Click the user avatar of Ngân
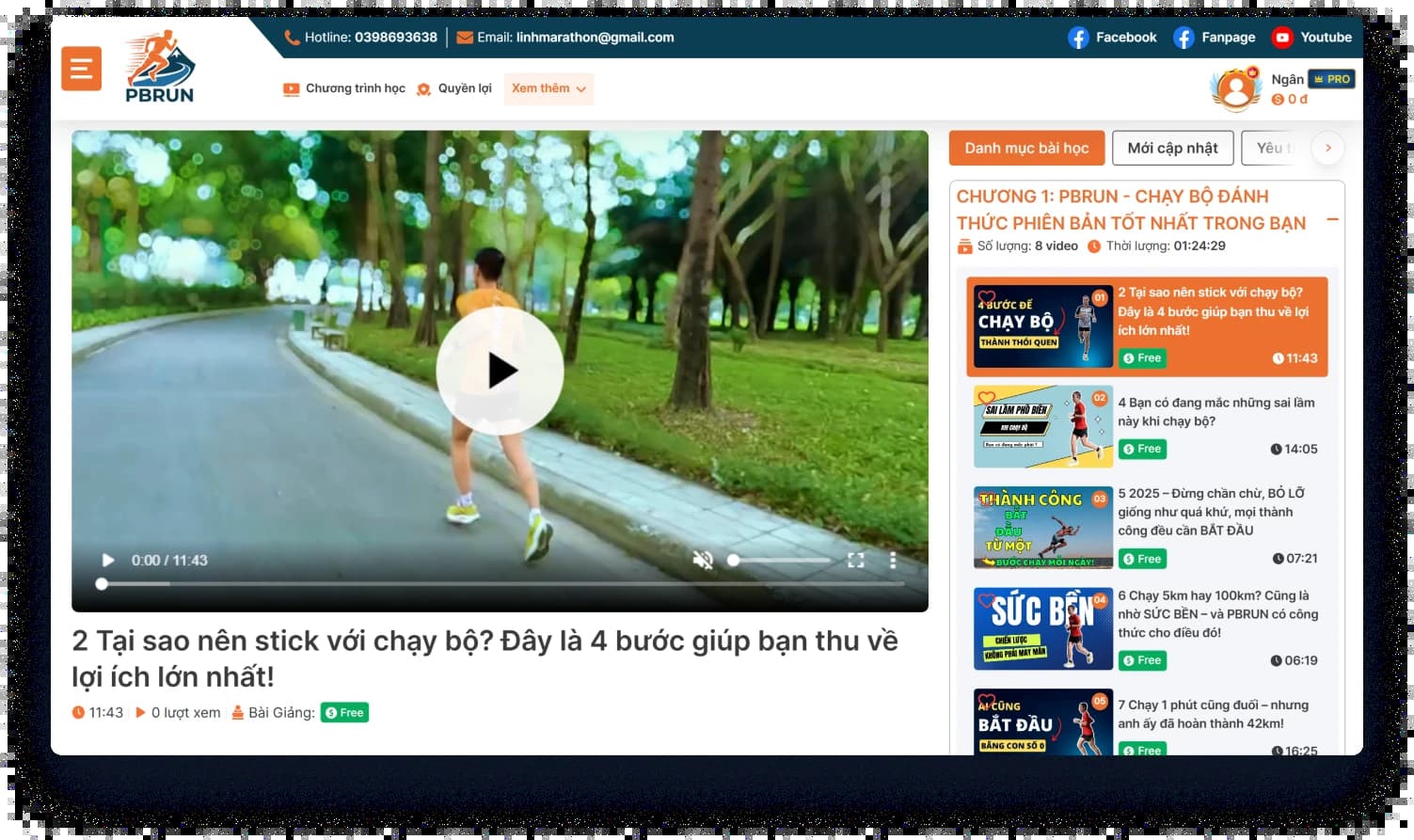The height and width of the screenshot is (840, 1414). (1236, 88)
